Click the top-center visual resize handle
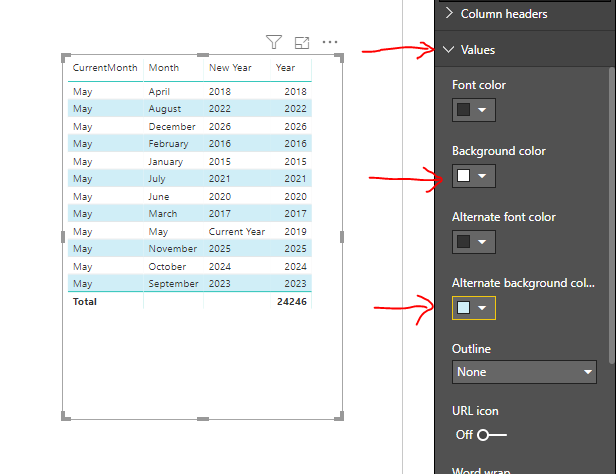This screenshot has width=616, height=474. click(203, 55)
